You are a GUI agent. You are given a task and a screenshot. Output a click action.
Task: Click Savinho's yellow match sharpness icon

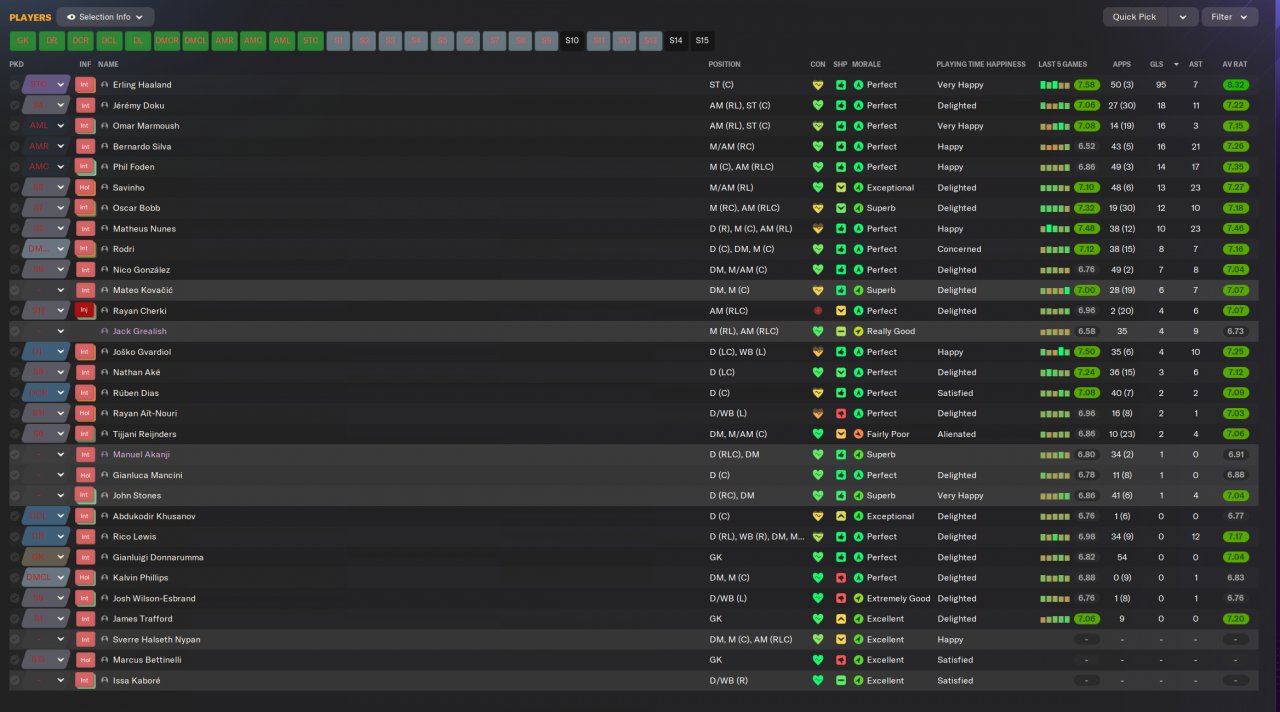point(841,187)
